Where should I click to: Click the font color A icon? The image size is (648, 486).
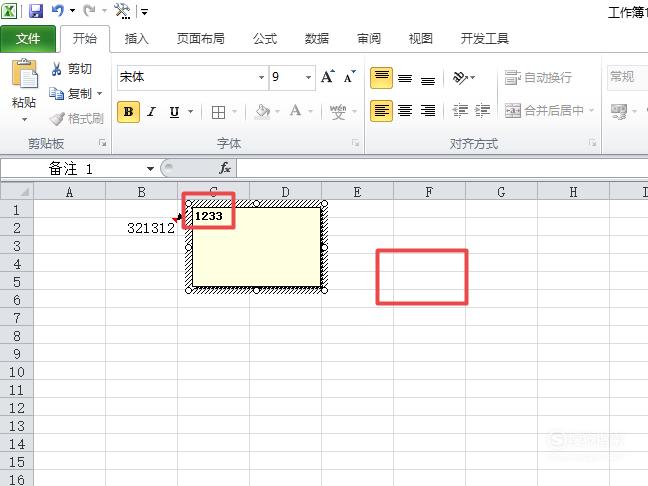(295, 111)
